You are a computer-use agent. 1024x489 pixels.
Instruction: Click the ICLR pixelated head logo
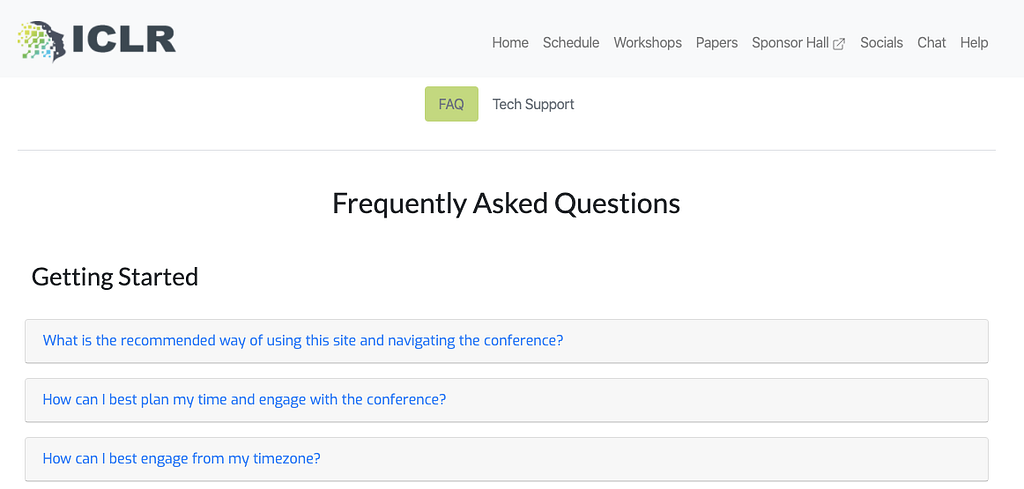(42, 40)
